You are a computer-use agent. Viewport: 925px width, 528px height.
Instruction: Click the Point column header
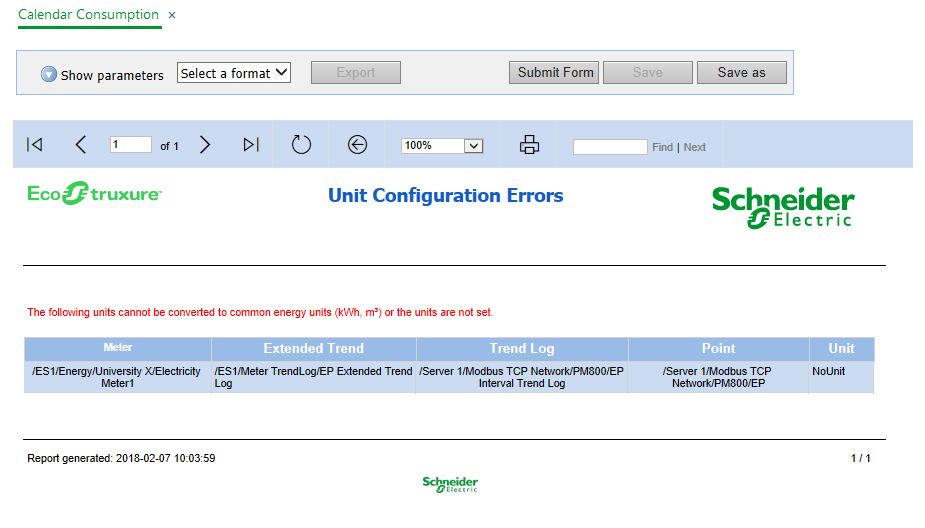pyautogui.click(x=719, y=348)
